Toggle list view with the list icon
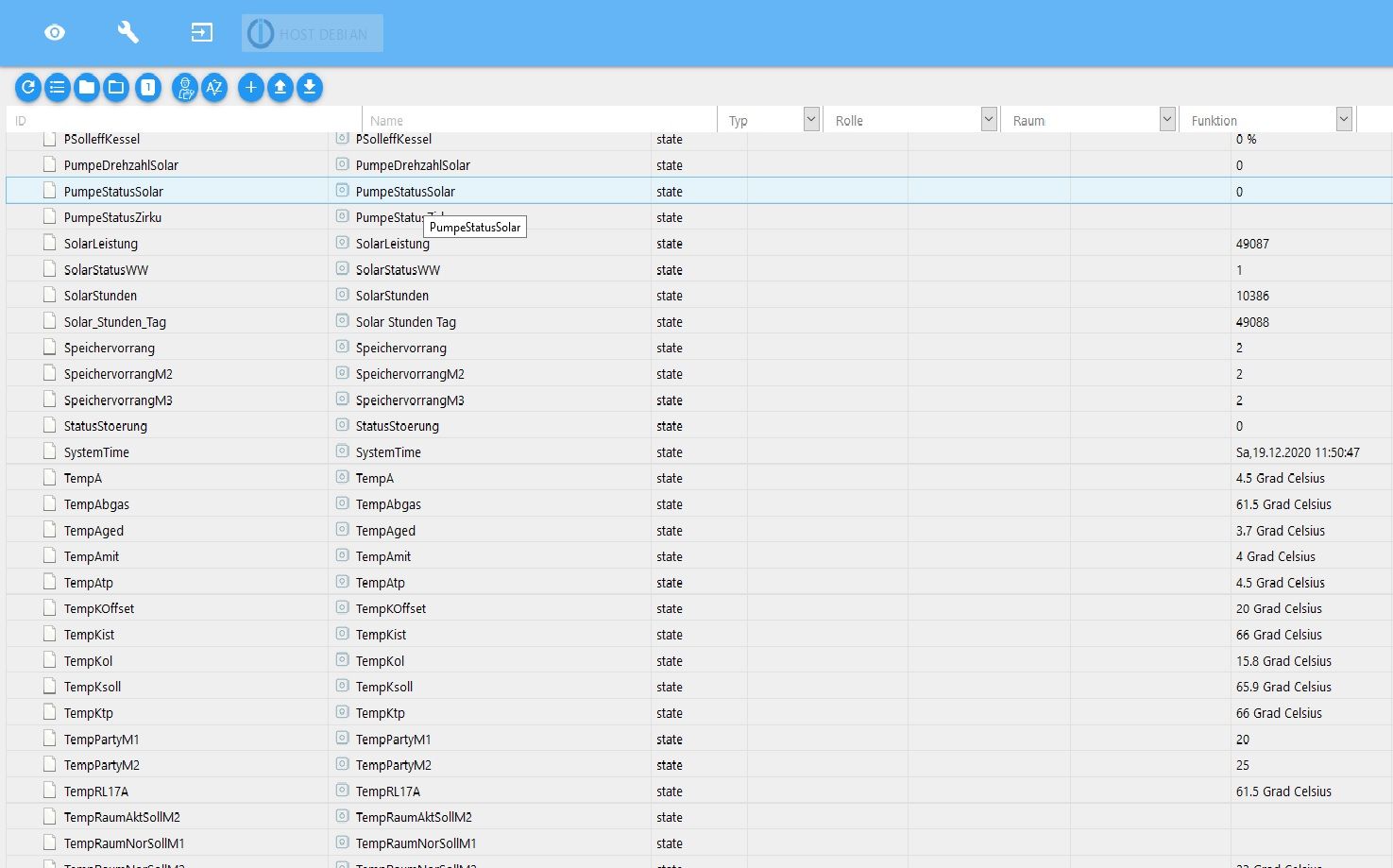This screenshot has height=868, width=1393. tap(58, 88)
